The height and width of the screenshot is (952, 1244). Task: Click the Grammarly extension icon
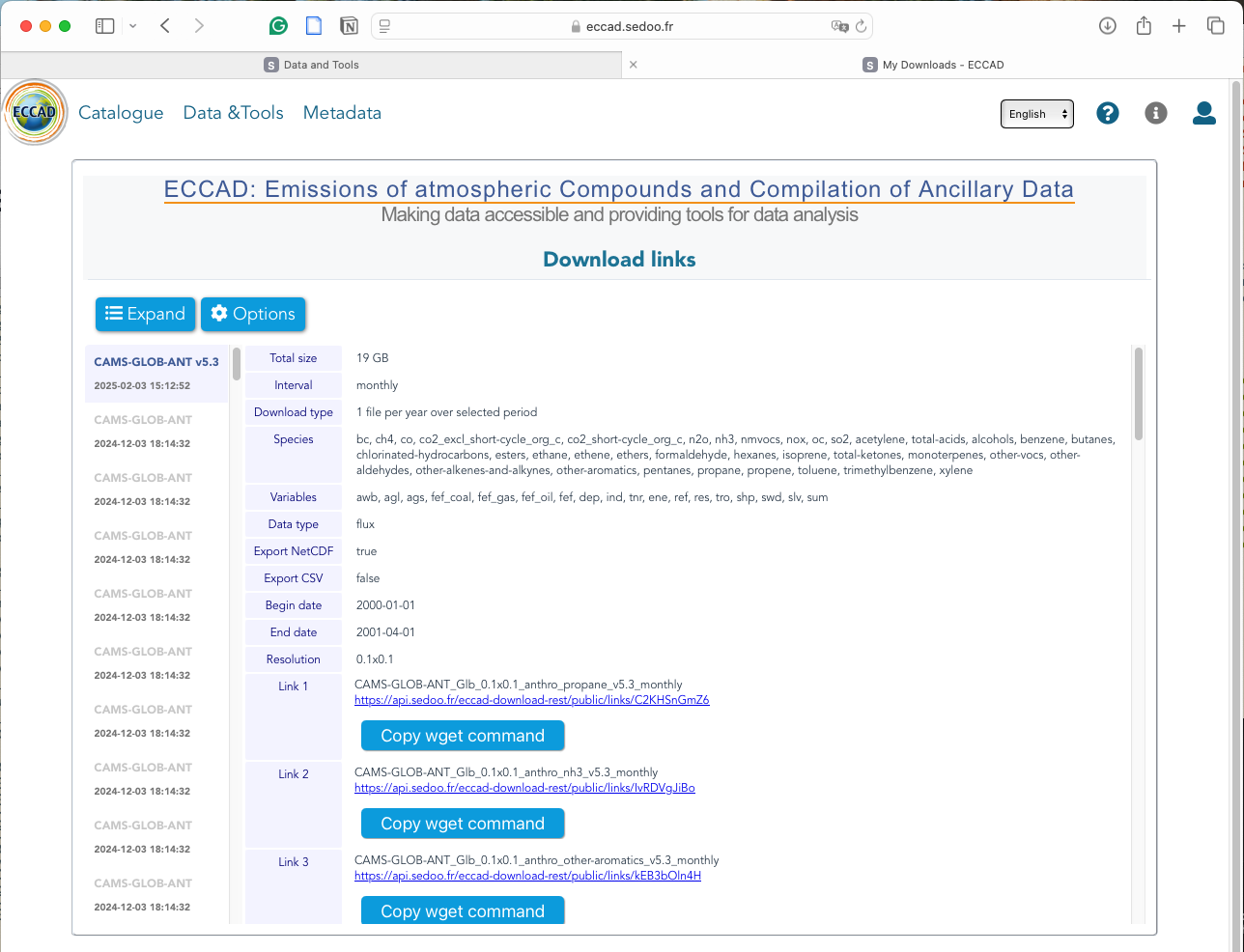278,26
